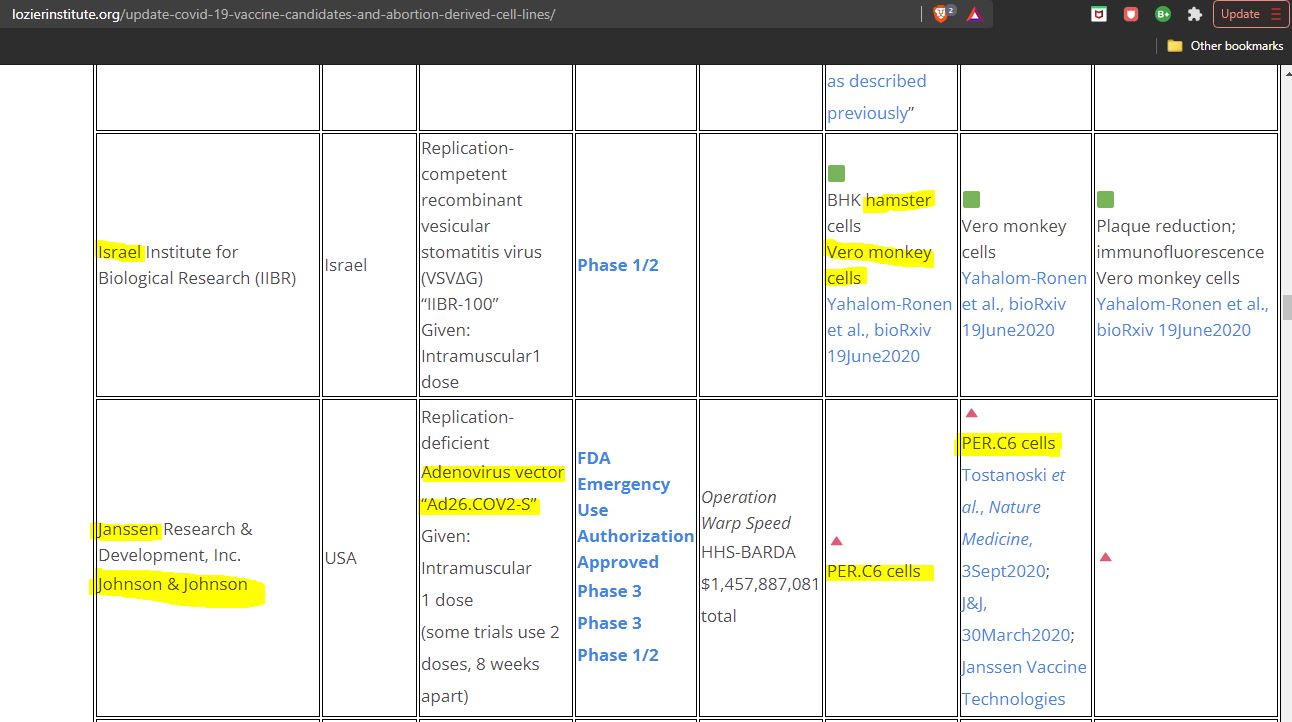Open Yahalom-Ronen link under BHK hamster cells

point(889,330)
